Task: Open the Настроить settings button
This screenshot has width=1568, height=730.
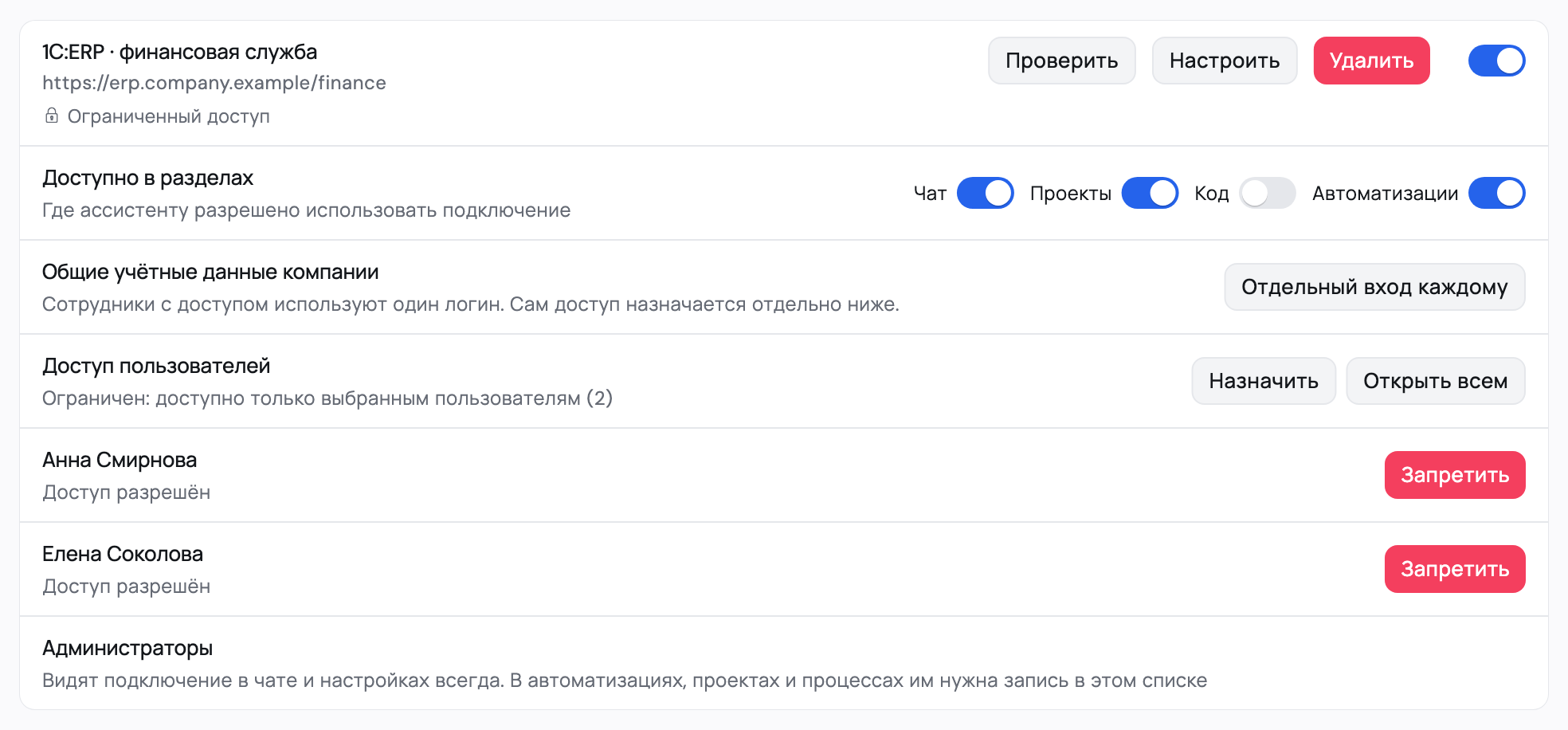Action: coord(1225,61)
